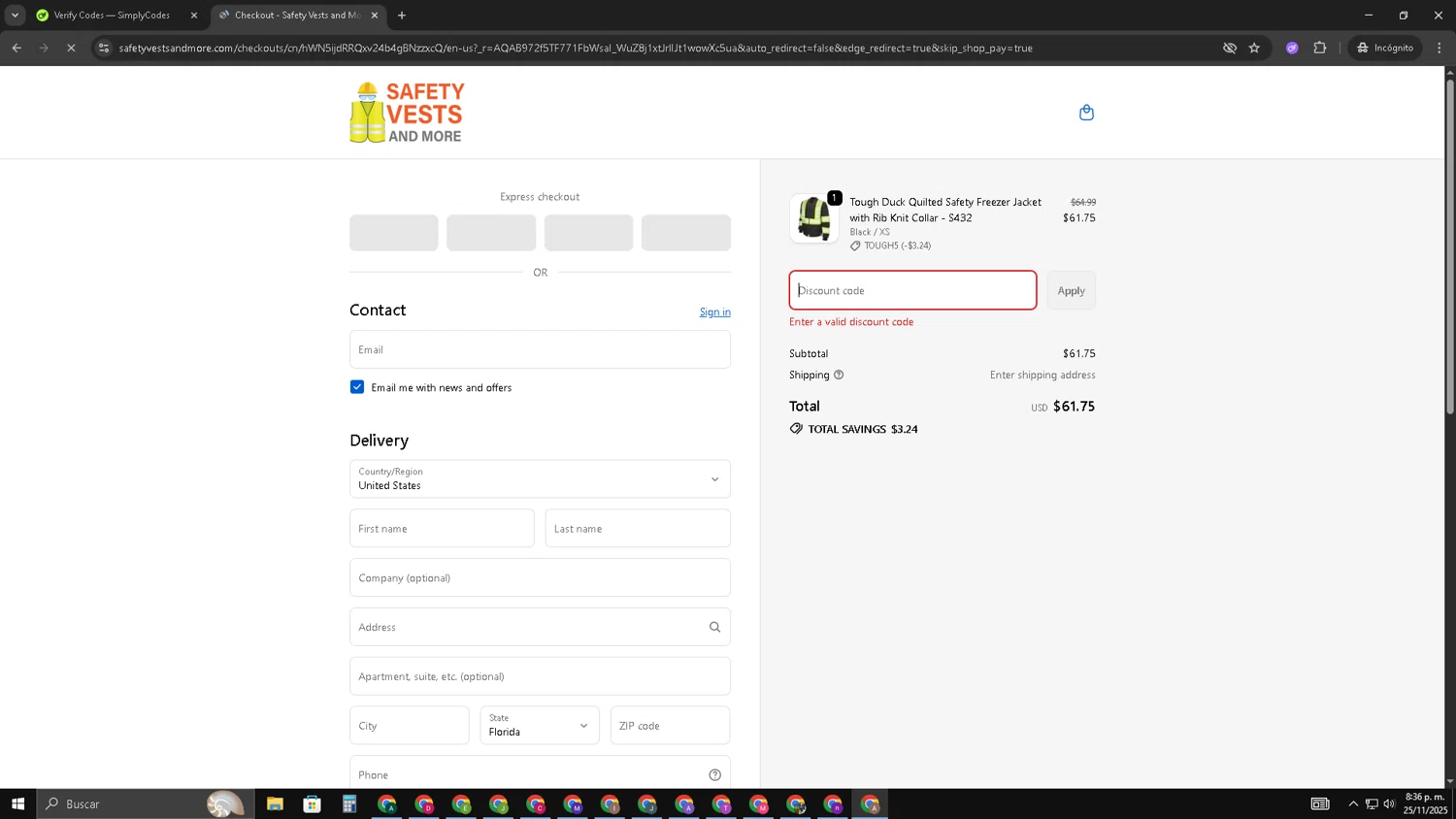Click the purple extension icon in toolbar
The image size is (1456, 819).
(1292, 48)
